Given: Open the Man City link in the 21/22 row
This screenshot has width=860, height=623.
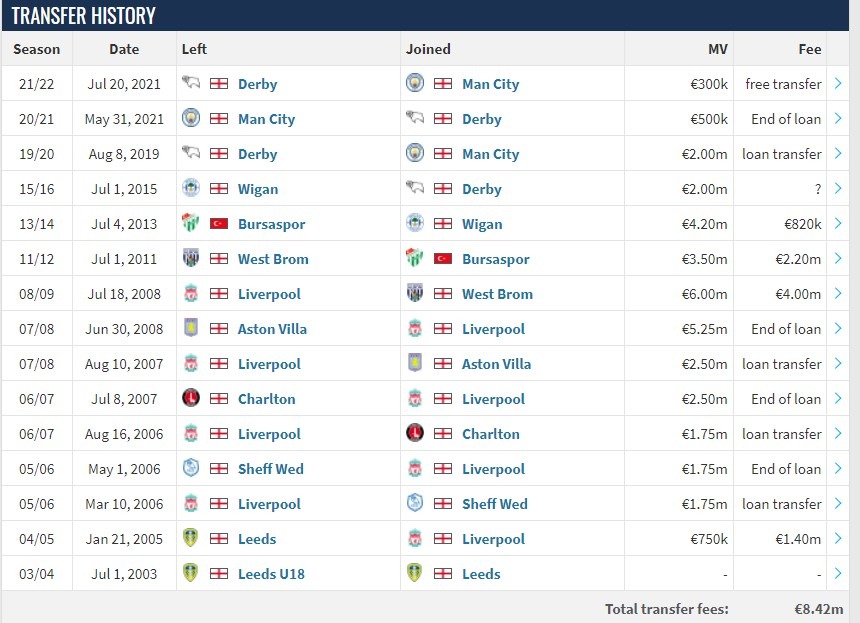Looking at the screenshot, I should [x=490, y=84].
